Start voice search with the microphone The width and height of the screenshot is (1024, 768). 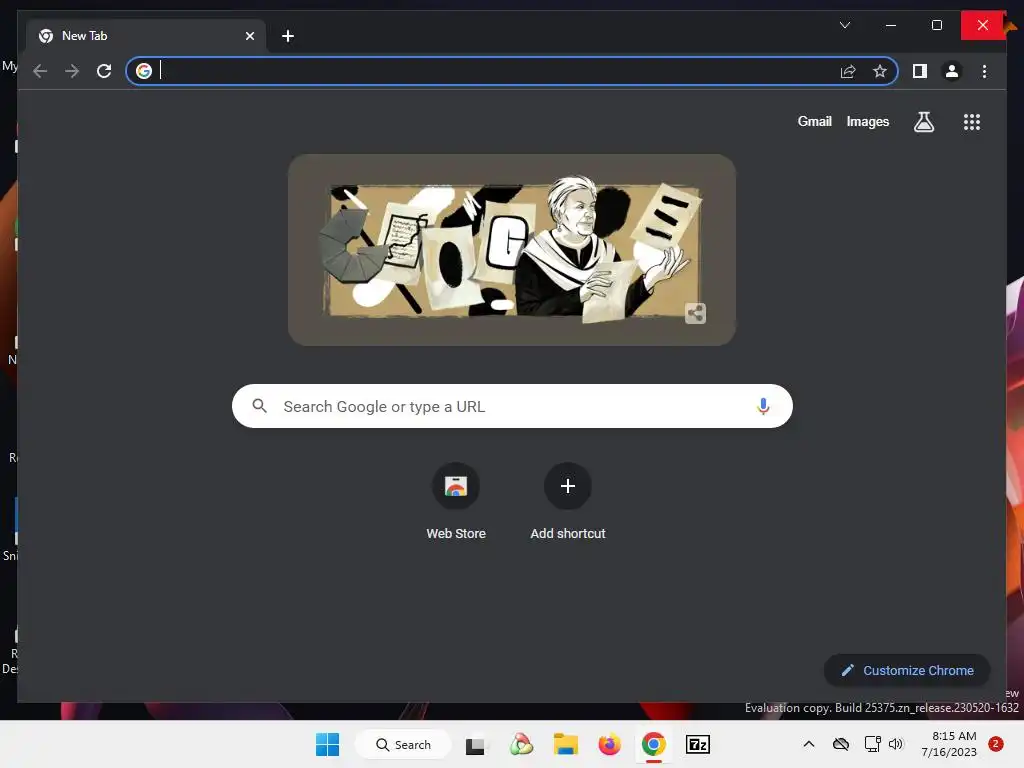762,406
